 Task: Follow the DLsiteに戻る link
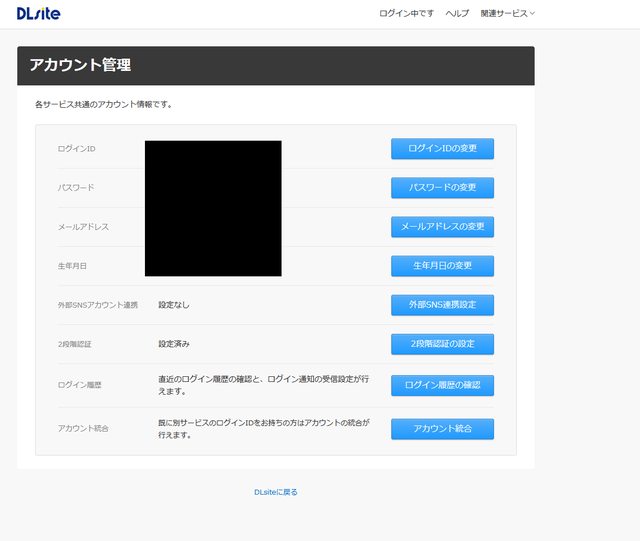pyautogui.click(x=276, y=492)
